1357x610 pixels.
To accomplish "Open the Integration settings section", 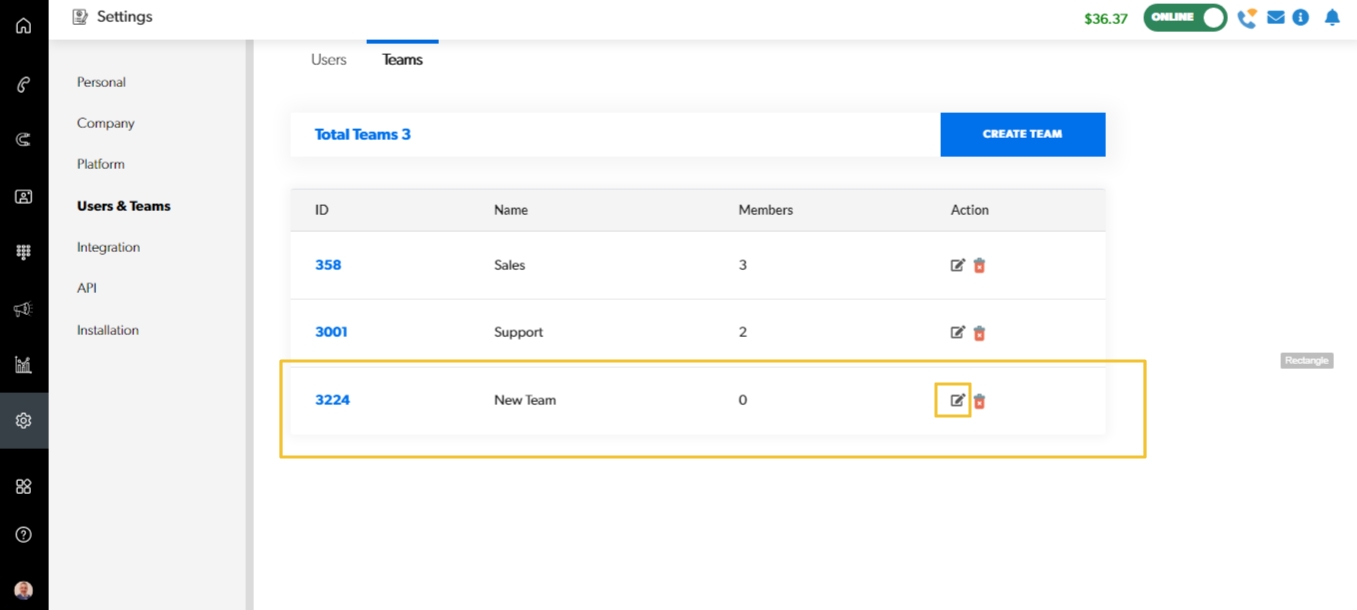I will pos(108,247).
